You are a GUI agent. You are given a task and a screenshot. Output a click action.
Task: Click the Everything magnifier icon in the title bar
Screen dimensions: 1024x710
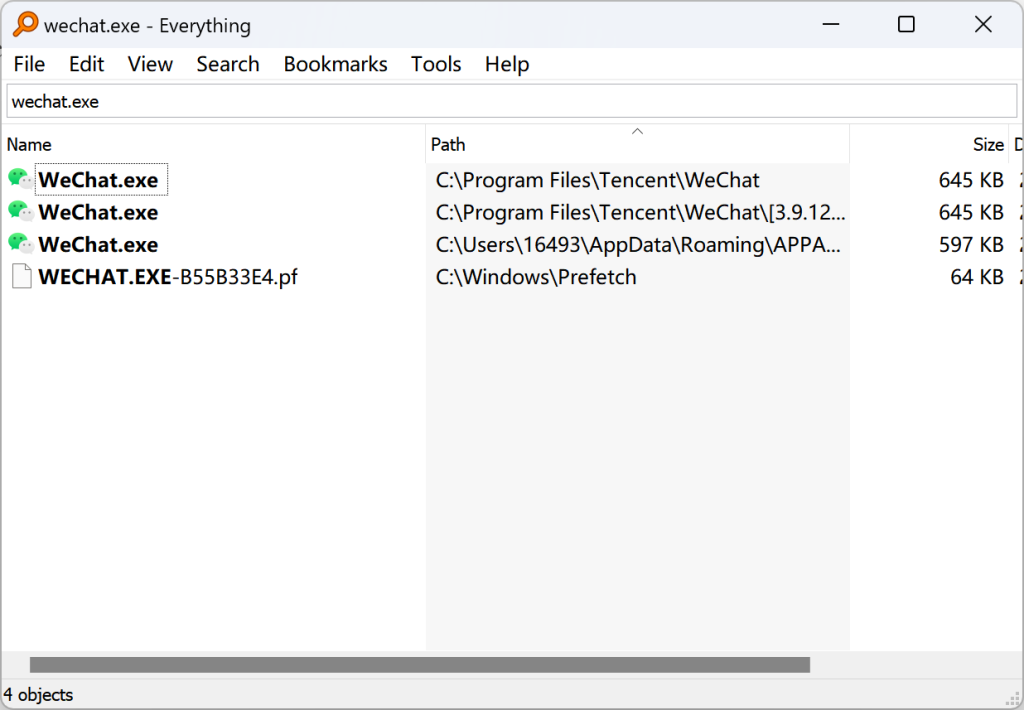tap(25, 25)
